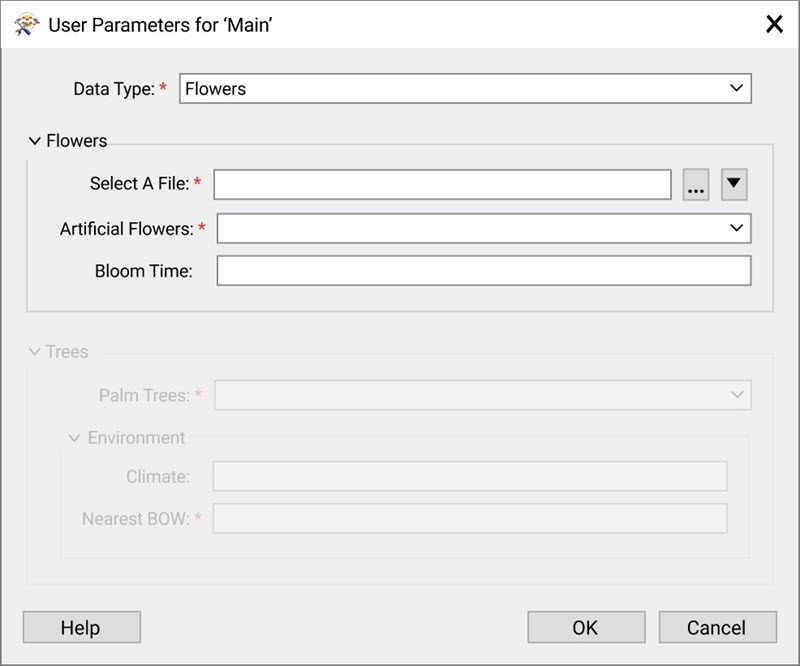Click the Climate input field
The width and height of the screenshot is (800, 666).
point(470,476)
